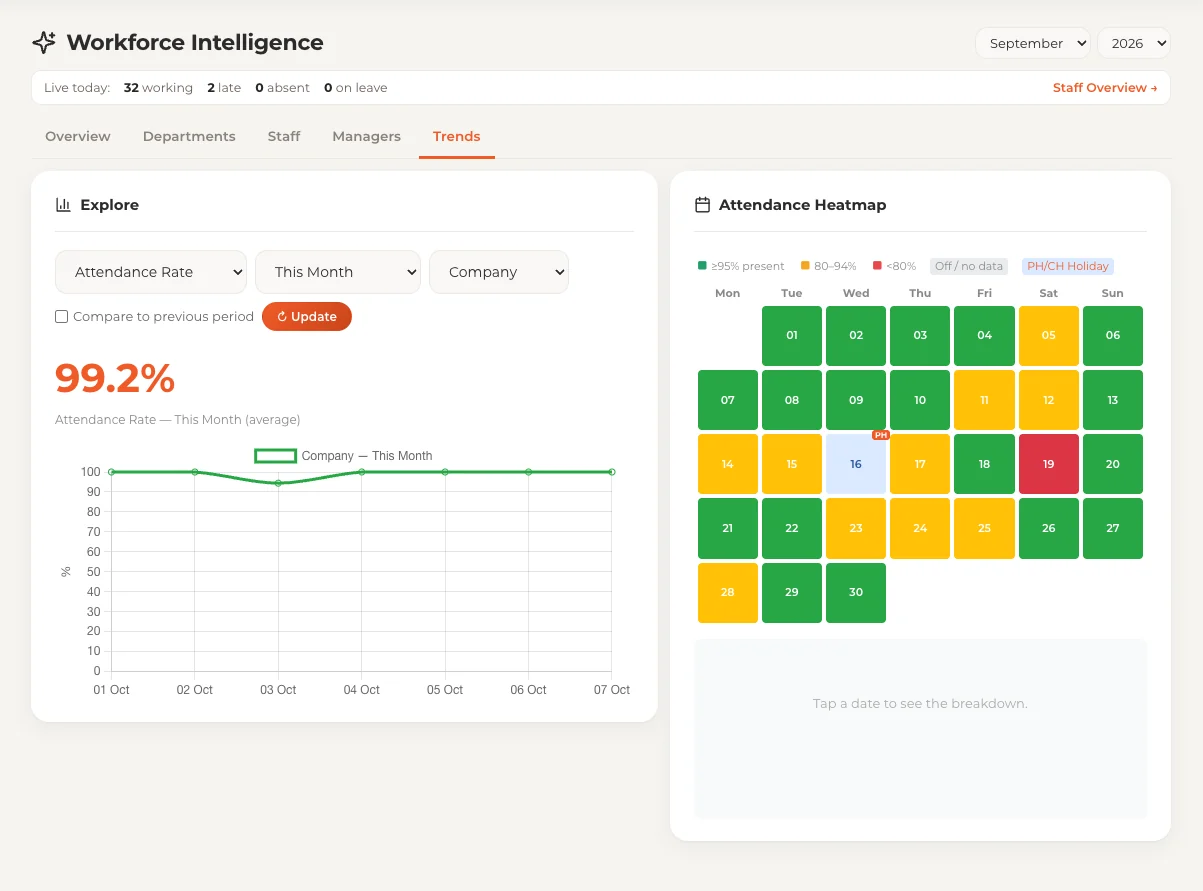Click the PH holiday badge on day 16
The image size is (1203, 891).
[881, 435]
